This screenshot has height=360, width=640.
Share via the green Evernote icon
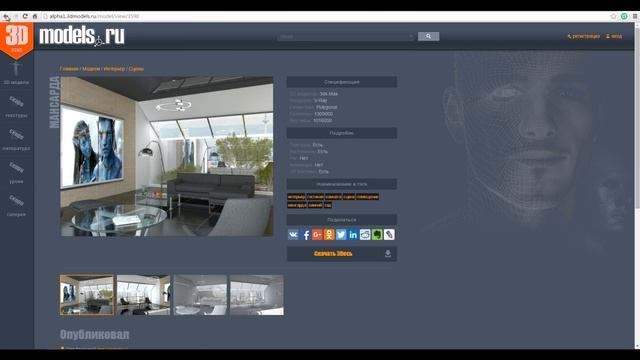tap(377, 234)
